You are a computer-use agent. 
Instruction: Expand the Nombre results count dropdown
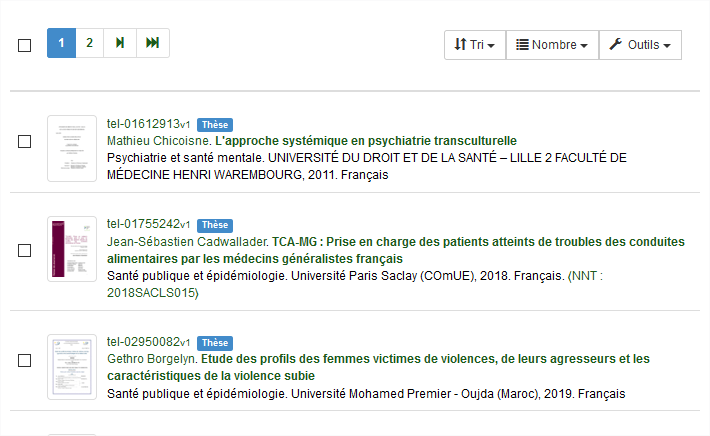pos(552,45)
